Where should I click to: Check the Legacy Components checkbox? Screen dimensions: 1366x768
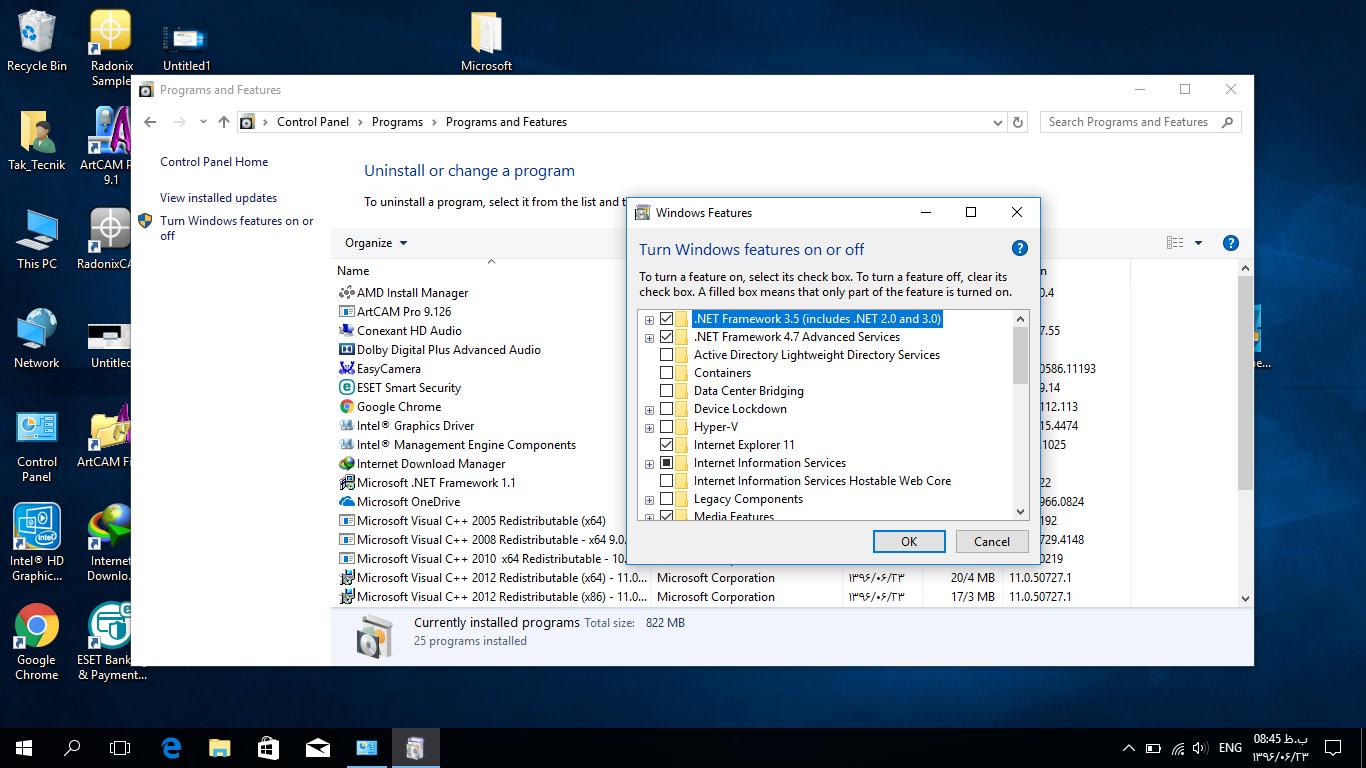tap(667, 499)
